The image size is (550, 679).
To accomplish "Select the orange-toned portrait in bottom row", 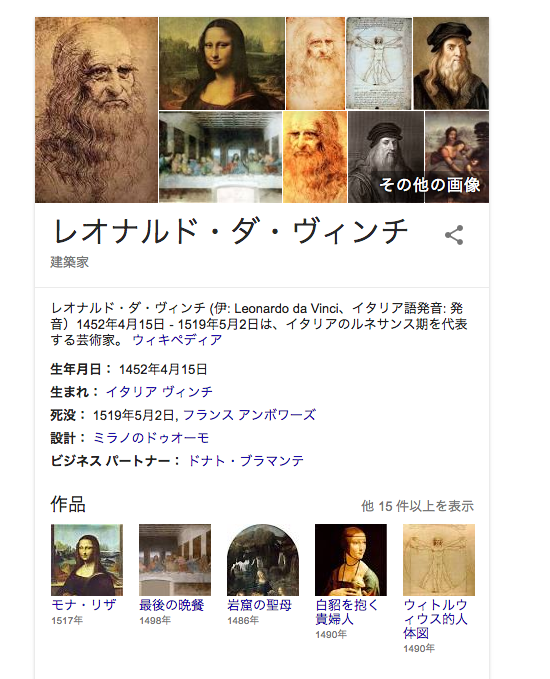I will pyautogui.click(x=315, y=157).
